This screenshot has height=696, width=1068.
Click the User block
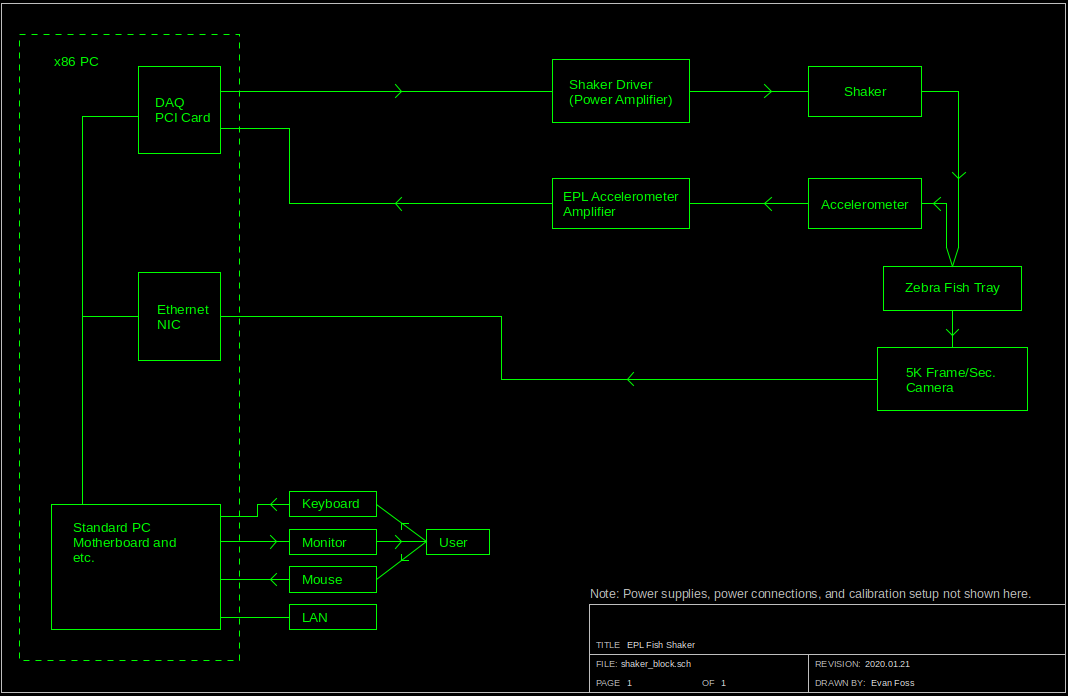[x=457, y=541]
